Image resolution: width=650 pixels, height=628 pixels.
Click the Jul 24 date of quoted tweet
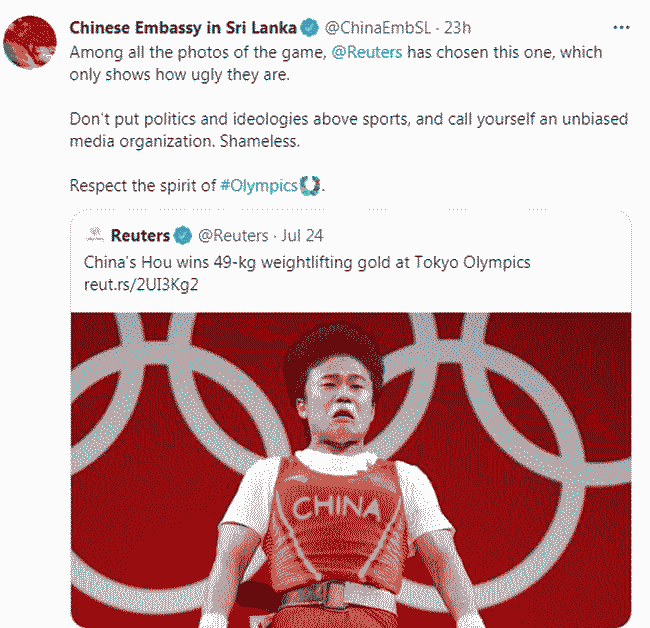(303, 236)
